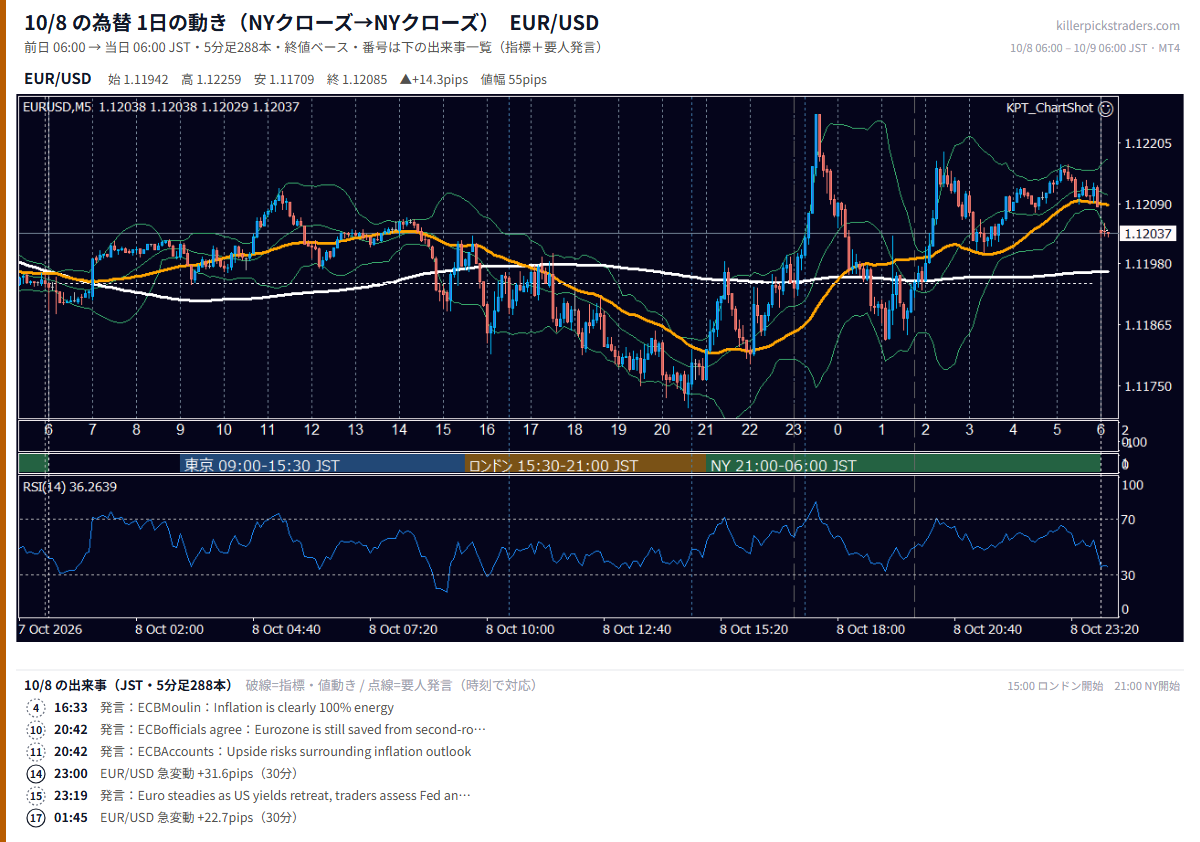
Task: Open the killerpickstraders.com link
Action: (x=1117, y=26)
